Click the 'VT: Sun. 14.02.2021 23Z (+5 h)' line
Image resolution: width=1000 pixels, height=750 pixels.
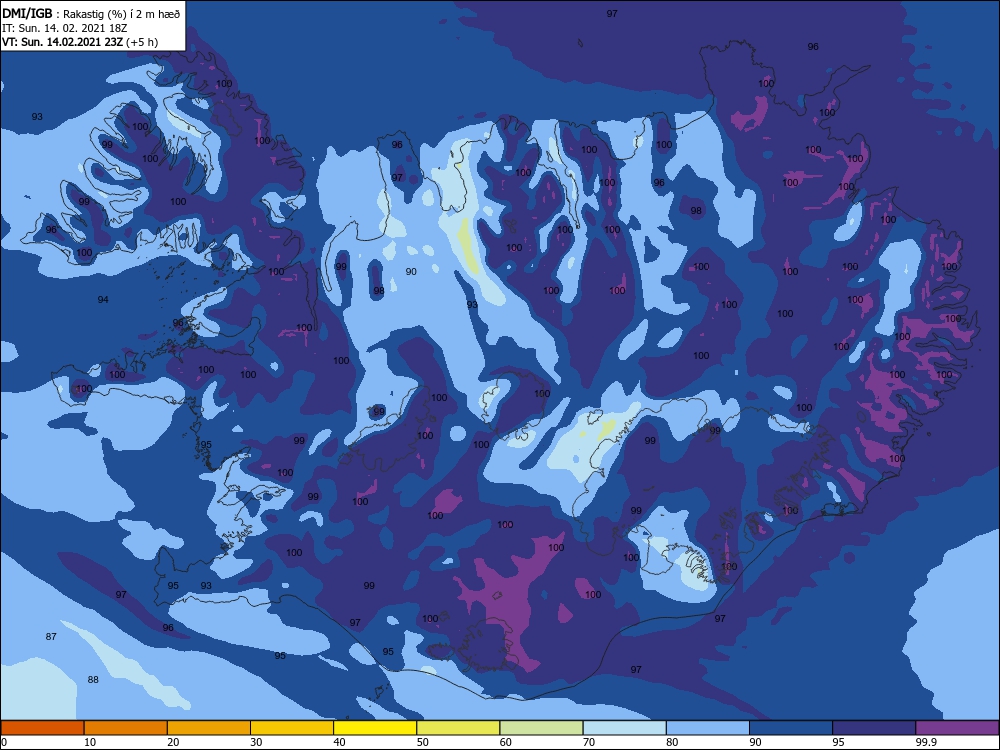(x=80, y=42)
